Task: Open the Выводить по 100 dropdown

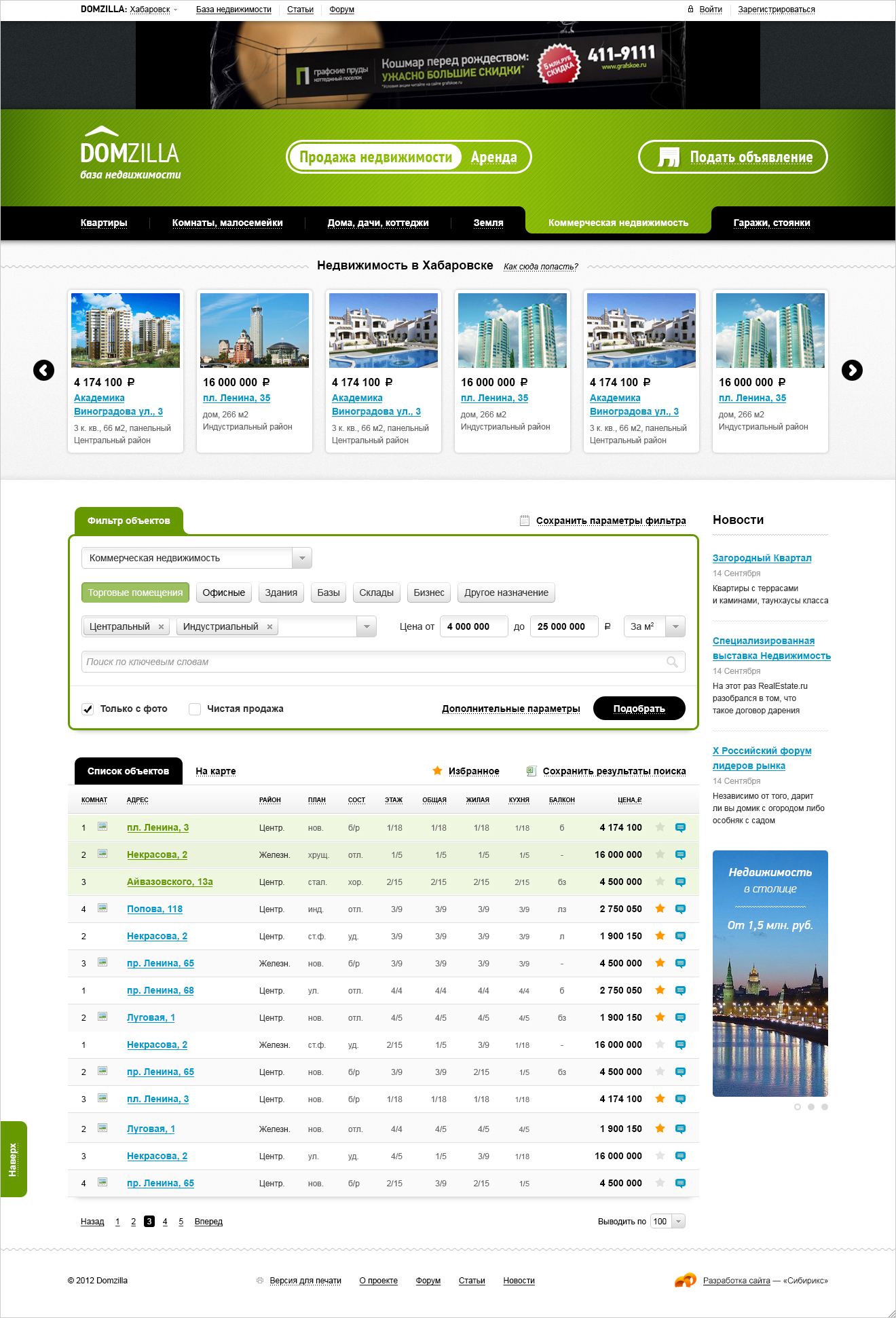Action: (x=668, y=1221)
